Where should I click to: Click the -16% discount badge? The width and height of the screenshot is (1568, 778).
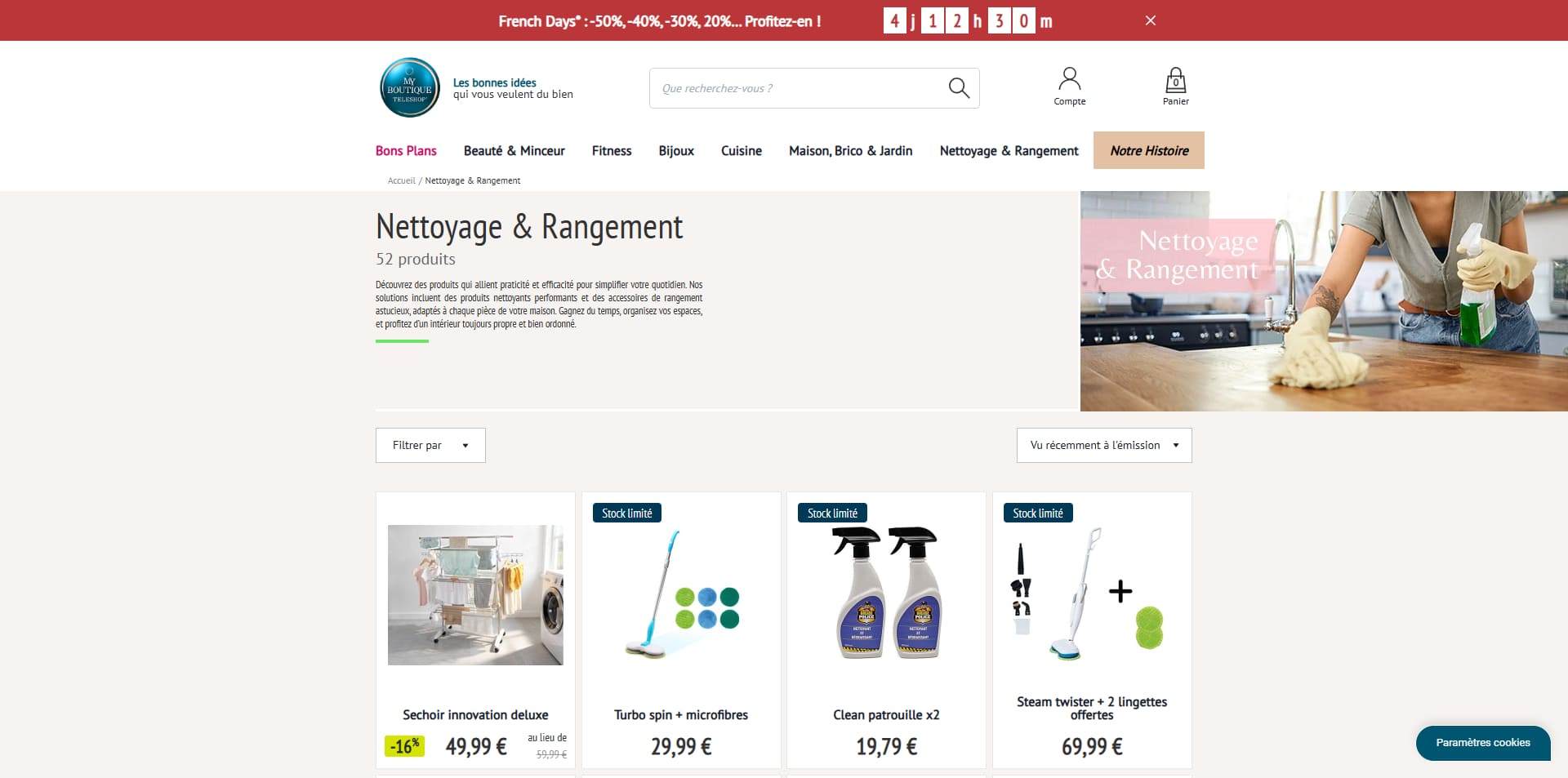coord(404,746)
